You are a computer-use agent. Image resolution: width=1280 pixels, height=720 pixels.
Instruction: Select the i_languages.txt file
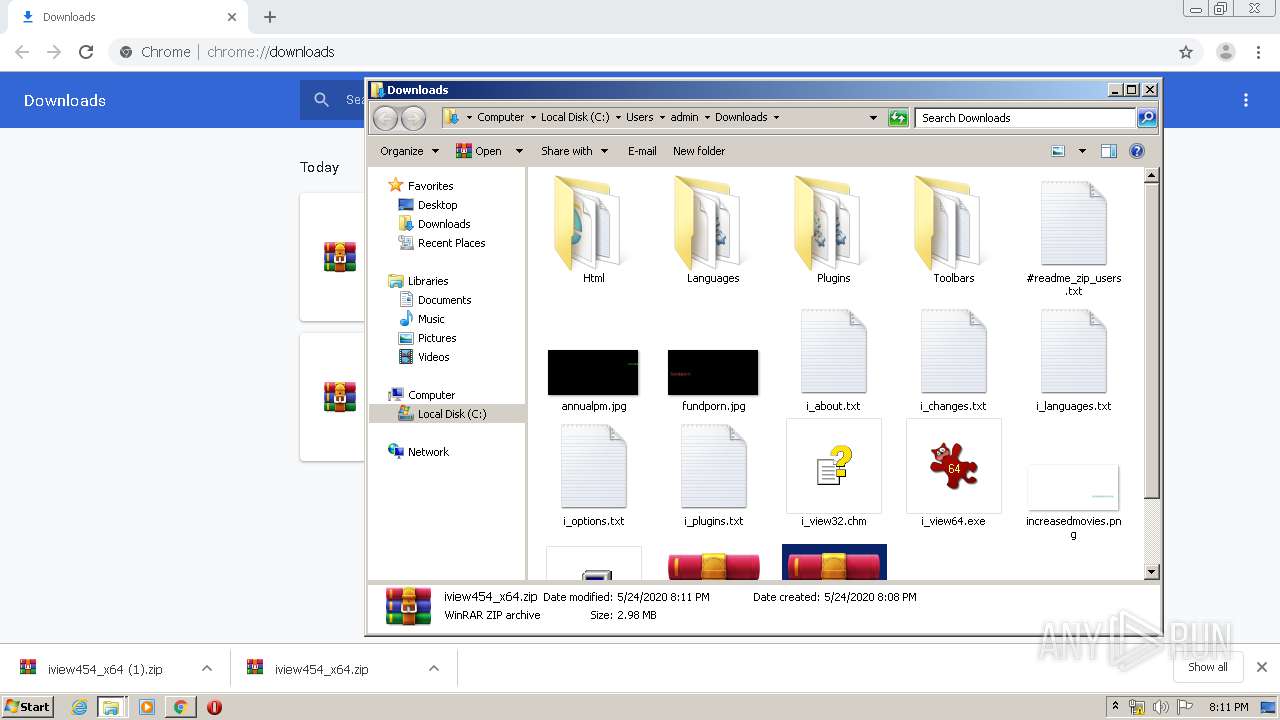1073,360
